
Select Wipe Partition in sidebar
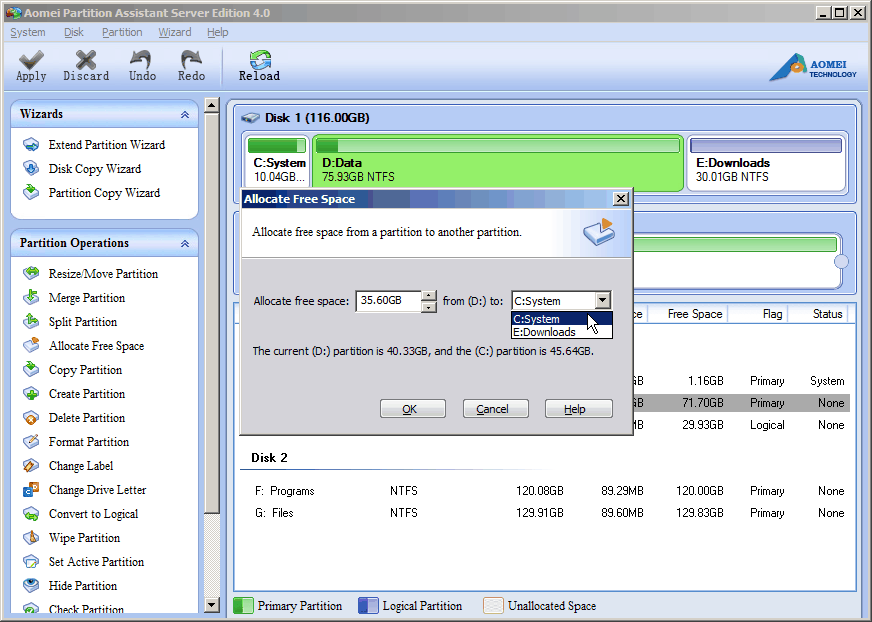pos(84,538)
